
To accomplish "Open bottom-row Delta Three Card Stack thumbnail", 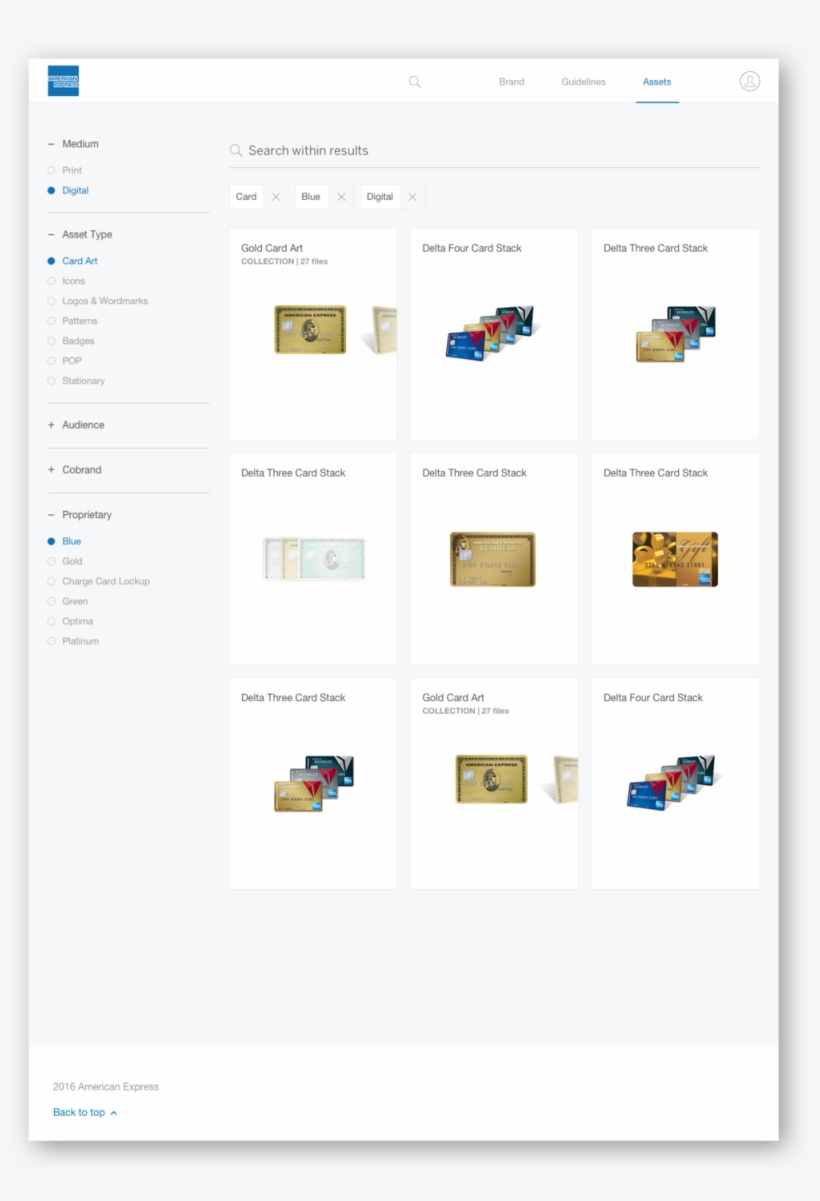I will pos(313,784).
